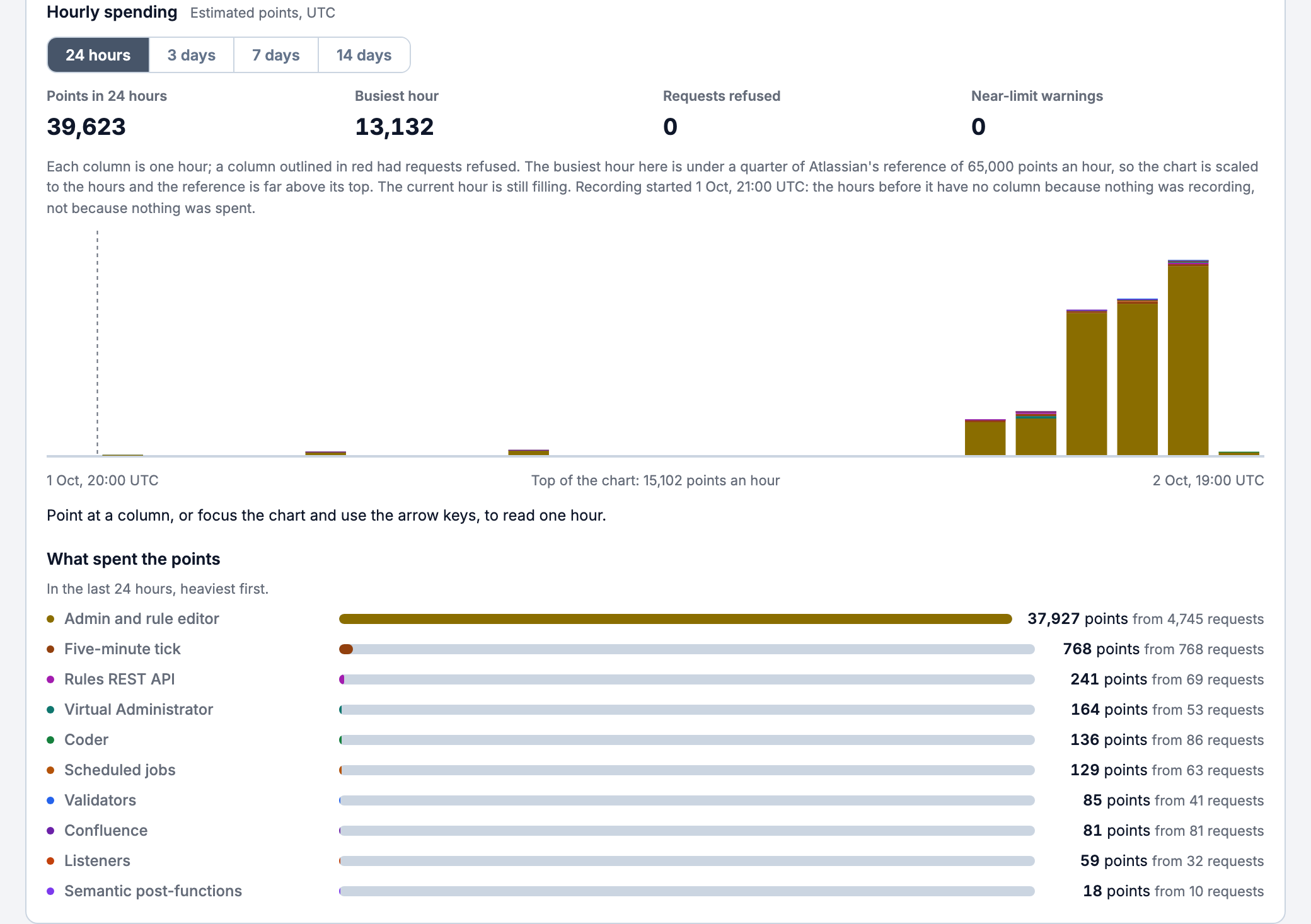The height and width of the screenshot is (924, 1311).
Task: Select the 24 hours range tab
Action: [98, 55]
